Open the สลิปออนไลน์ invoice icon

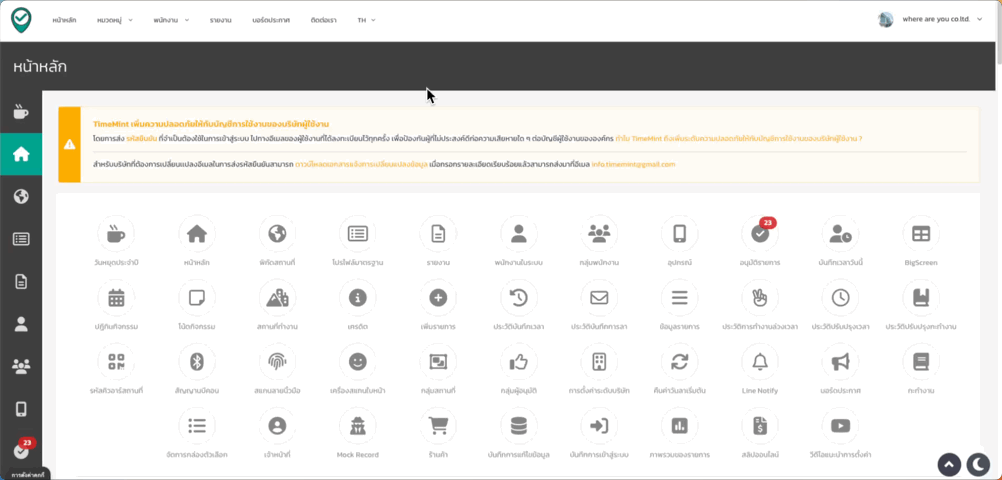[x=760, y=426]
